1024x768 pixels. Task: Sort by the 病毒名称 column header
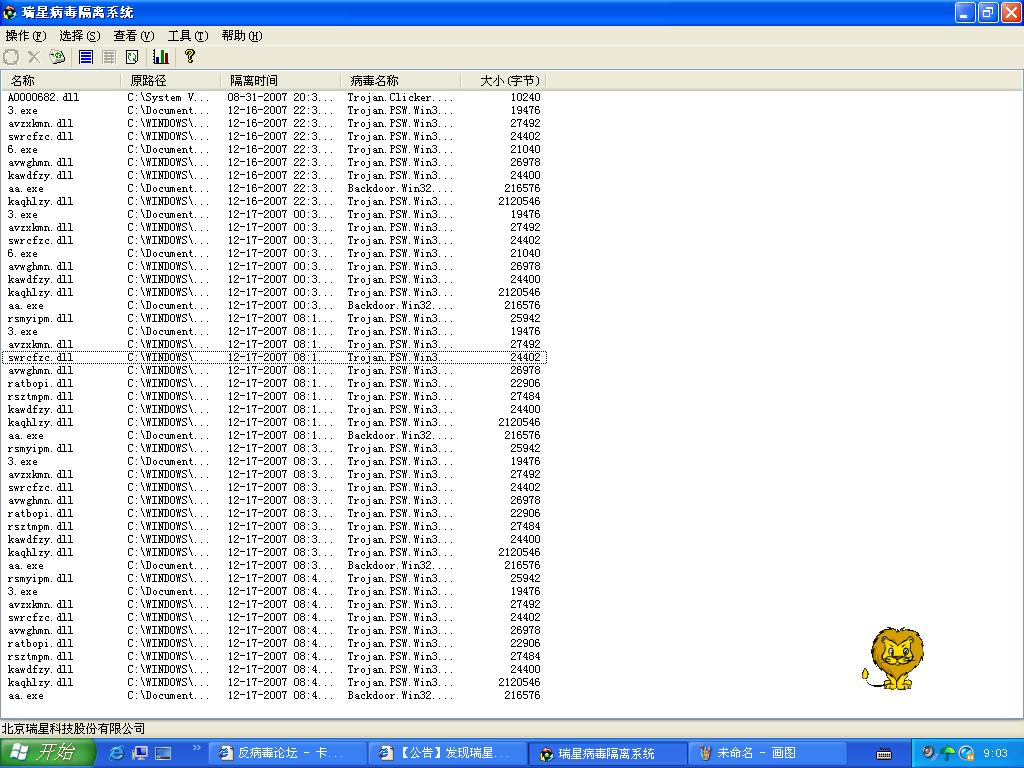(x=400, y=80)
